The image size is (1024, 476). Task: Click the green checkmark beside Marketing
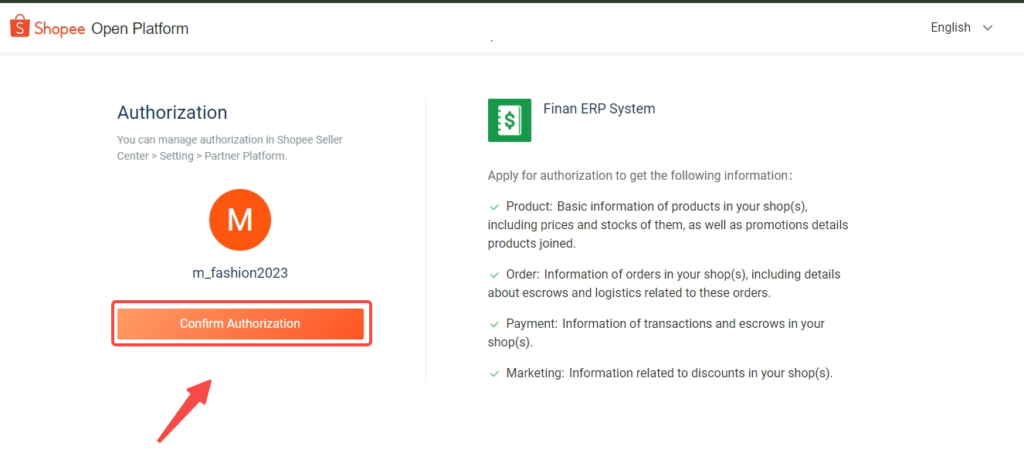point(494,374)
